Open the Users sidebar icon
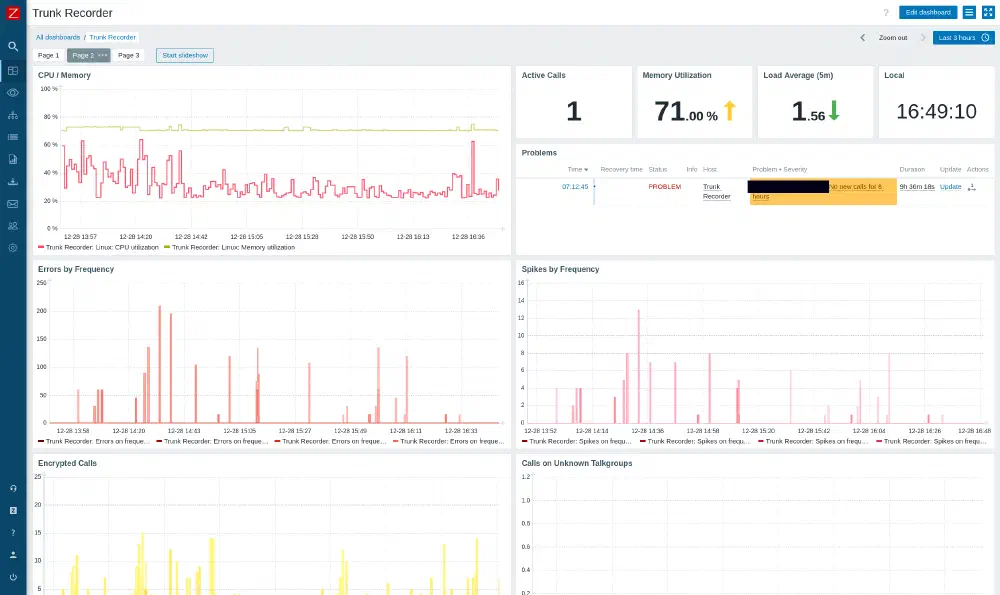The image size is (1000, 595). click(13, 226)
